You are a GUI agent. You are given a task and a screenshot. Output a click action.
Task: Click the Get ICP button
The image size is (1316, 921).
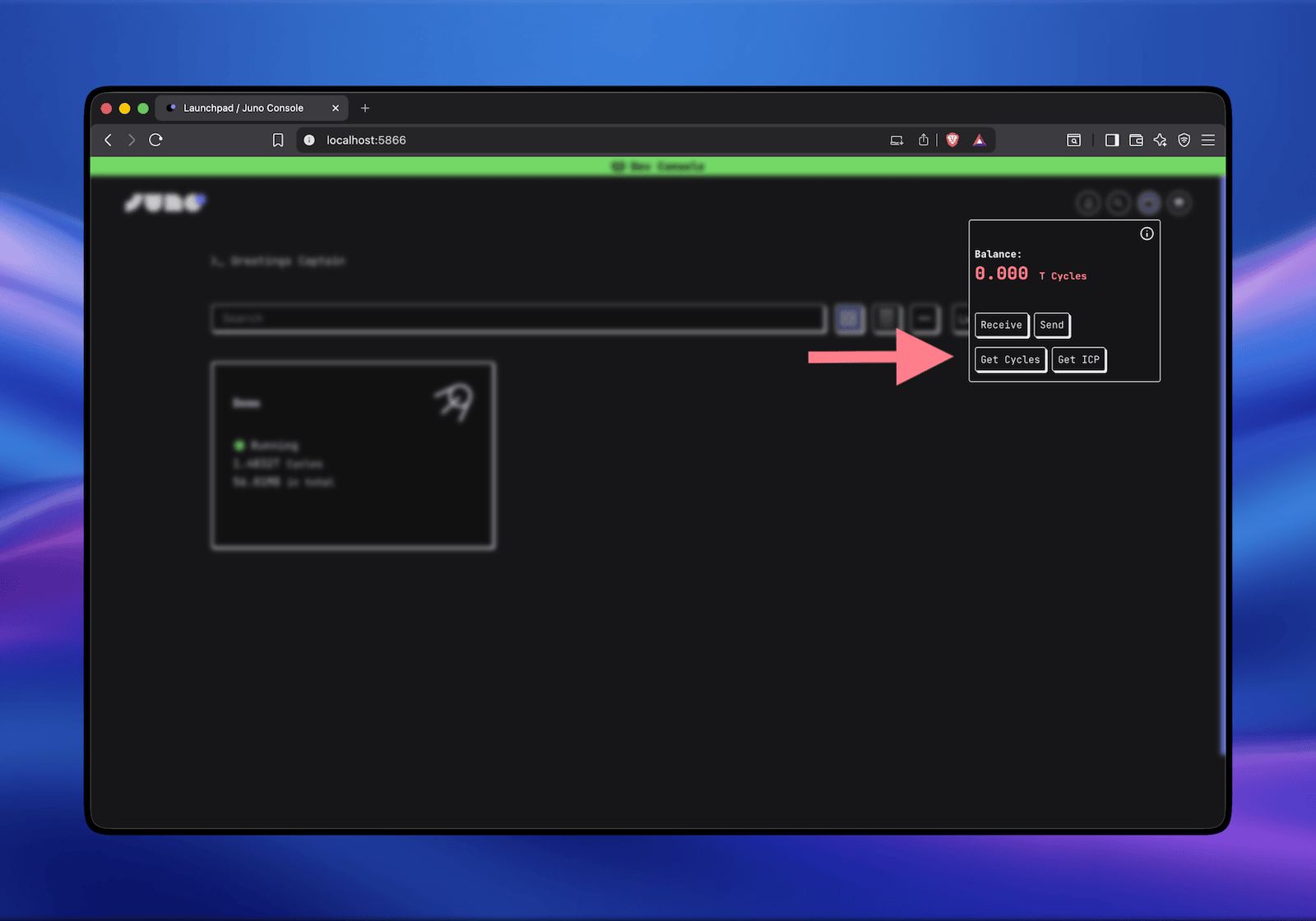(x=1078, y=359)
